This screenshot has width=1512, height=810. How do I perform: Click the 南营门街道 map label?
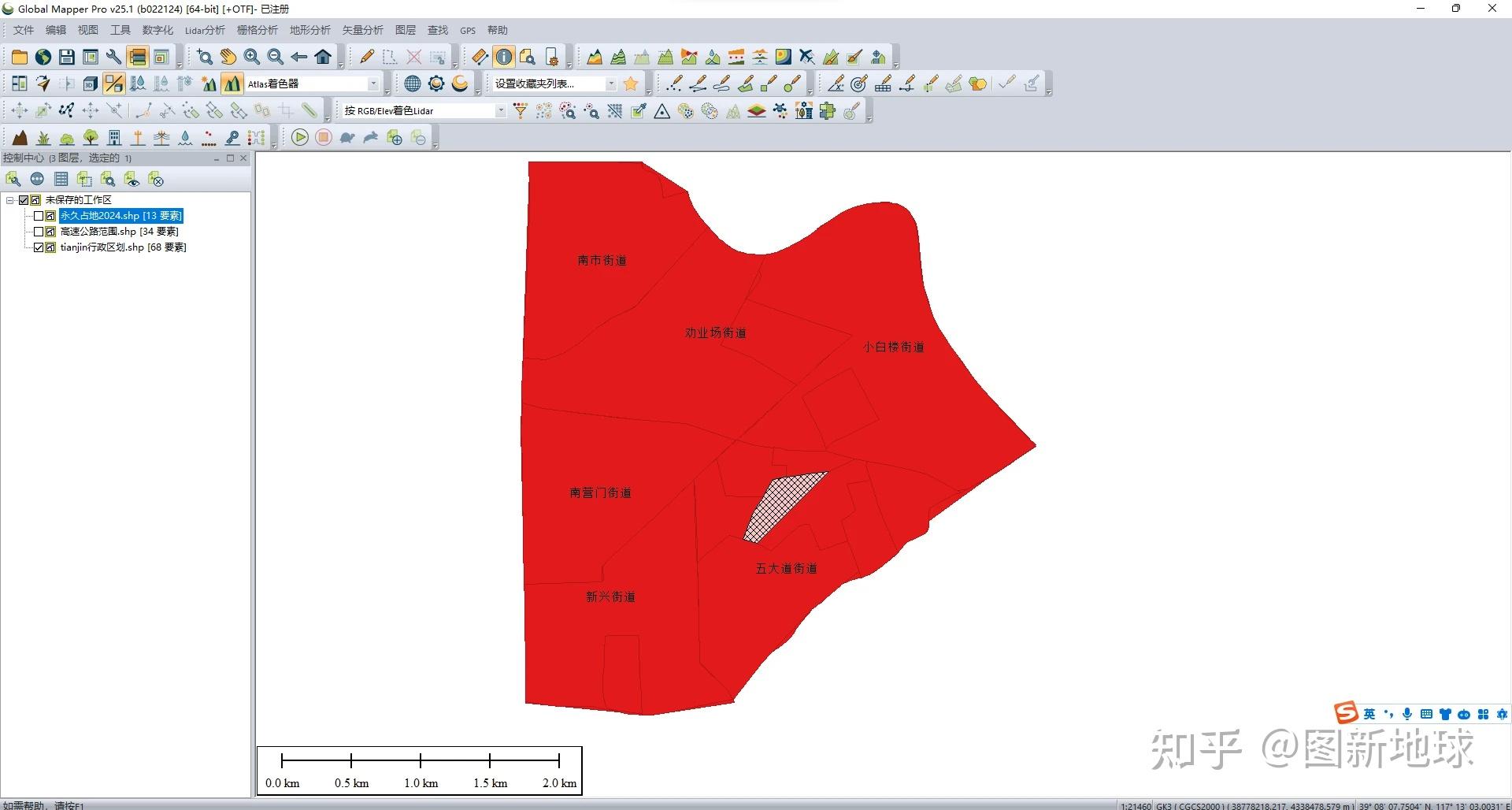pyautogui.click(x=601, y=493)
